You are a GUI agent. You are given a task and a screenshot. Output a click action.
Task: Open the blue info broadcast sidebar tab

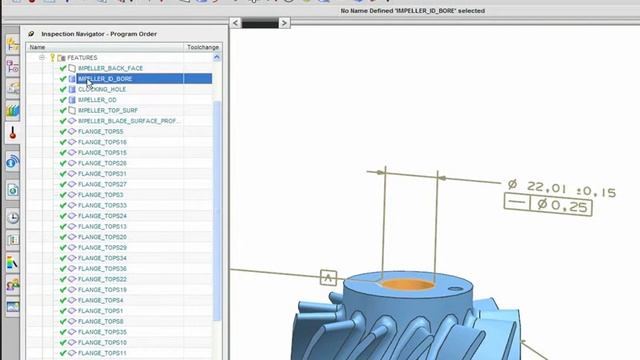click(12, 162)
